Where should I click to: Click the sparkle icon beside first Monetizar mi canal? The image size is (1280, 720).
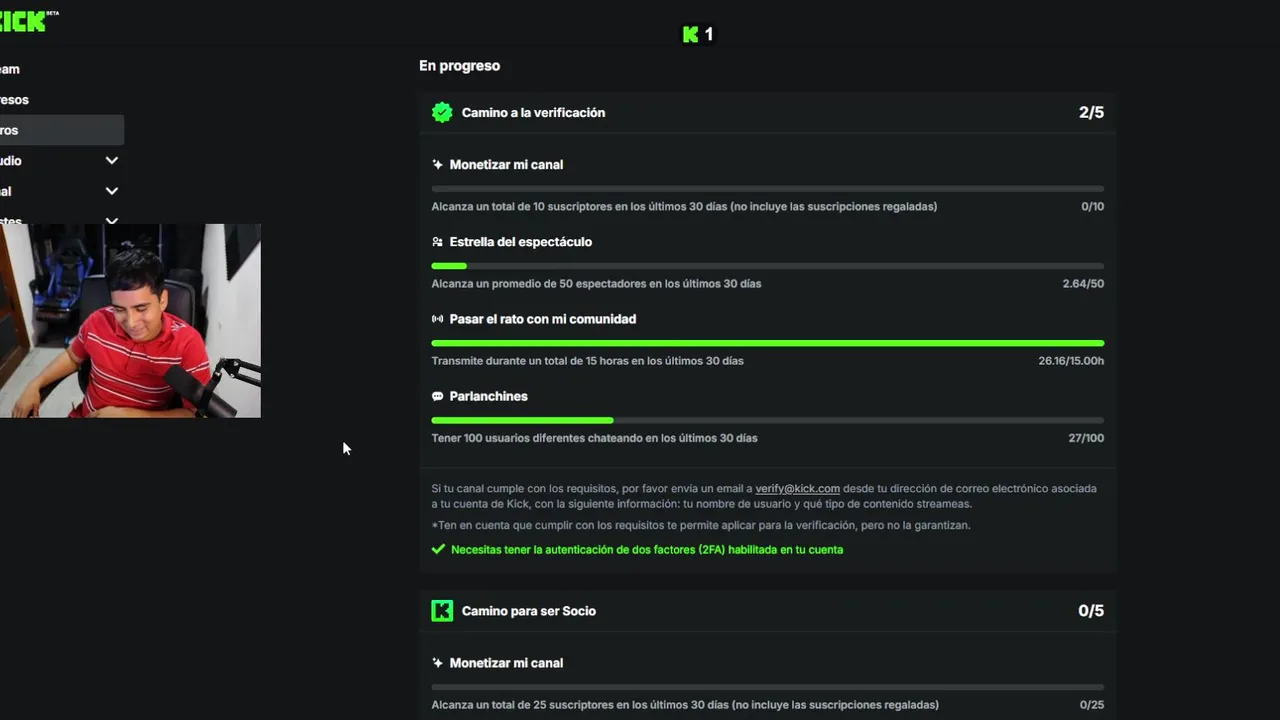point(437,165)
